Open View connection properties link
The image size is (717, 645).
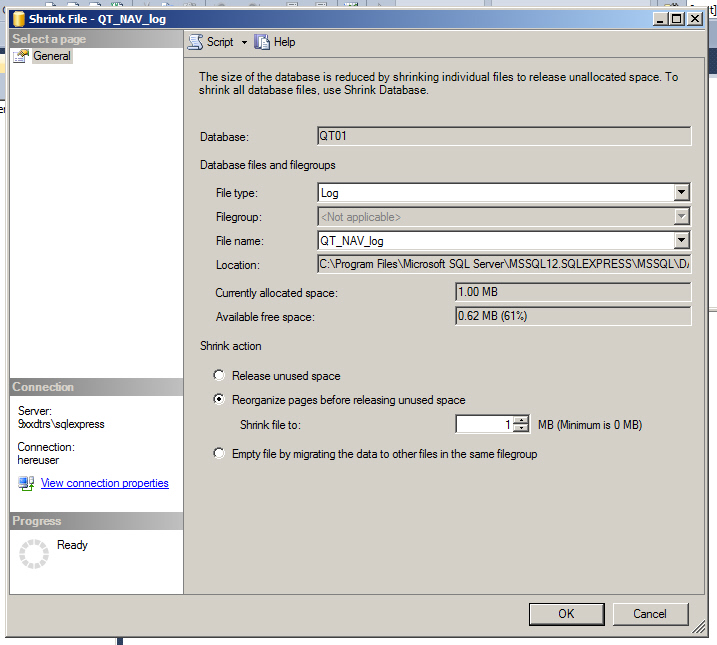[104, 484]
